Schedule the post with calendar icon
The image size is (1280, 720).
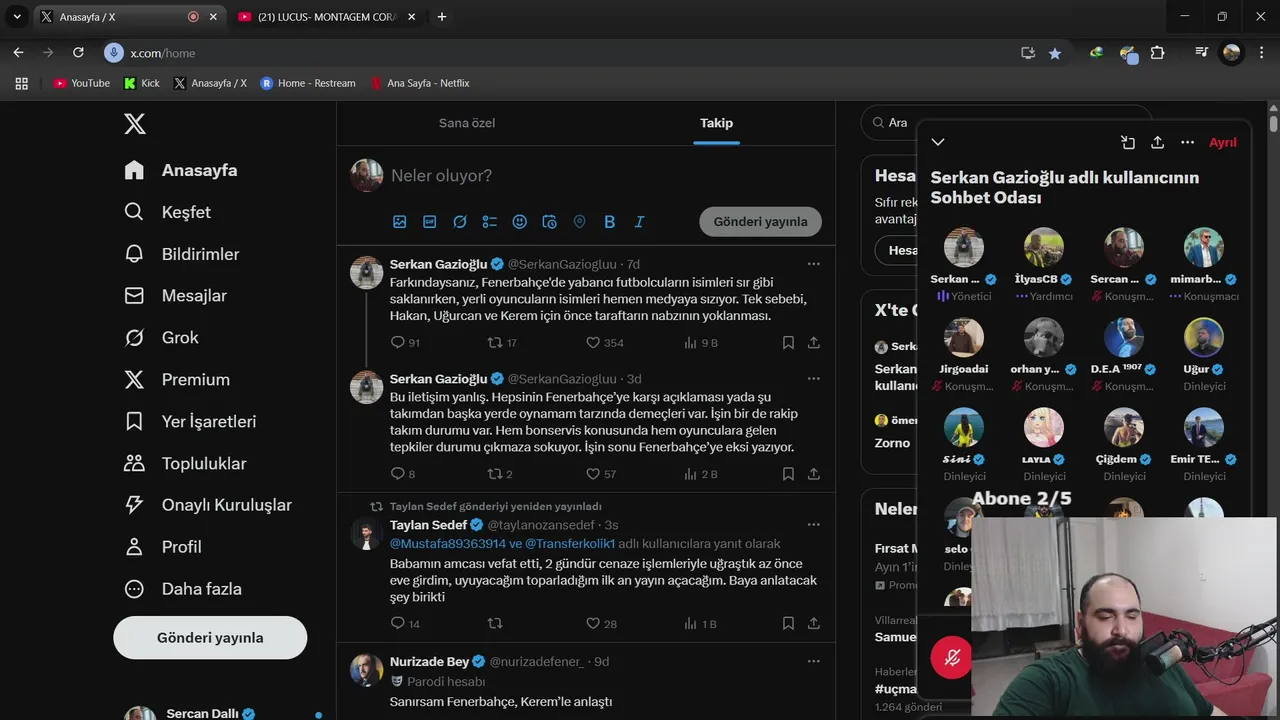point(549,222)
